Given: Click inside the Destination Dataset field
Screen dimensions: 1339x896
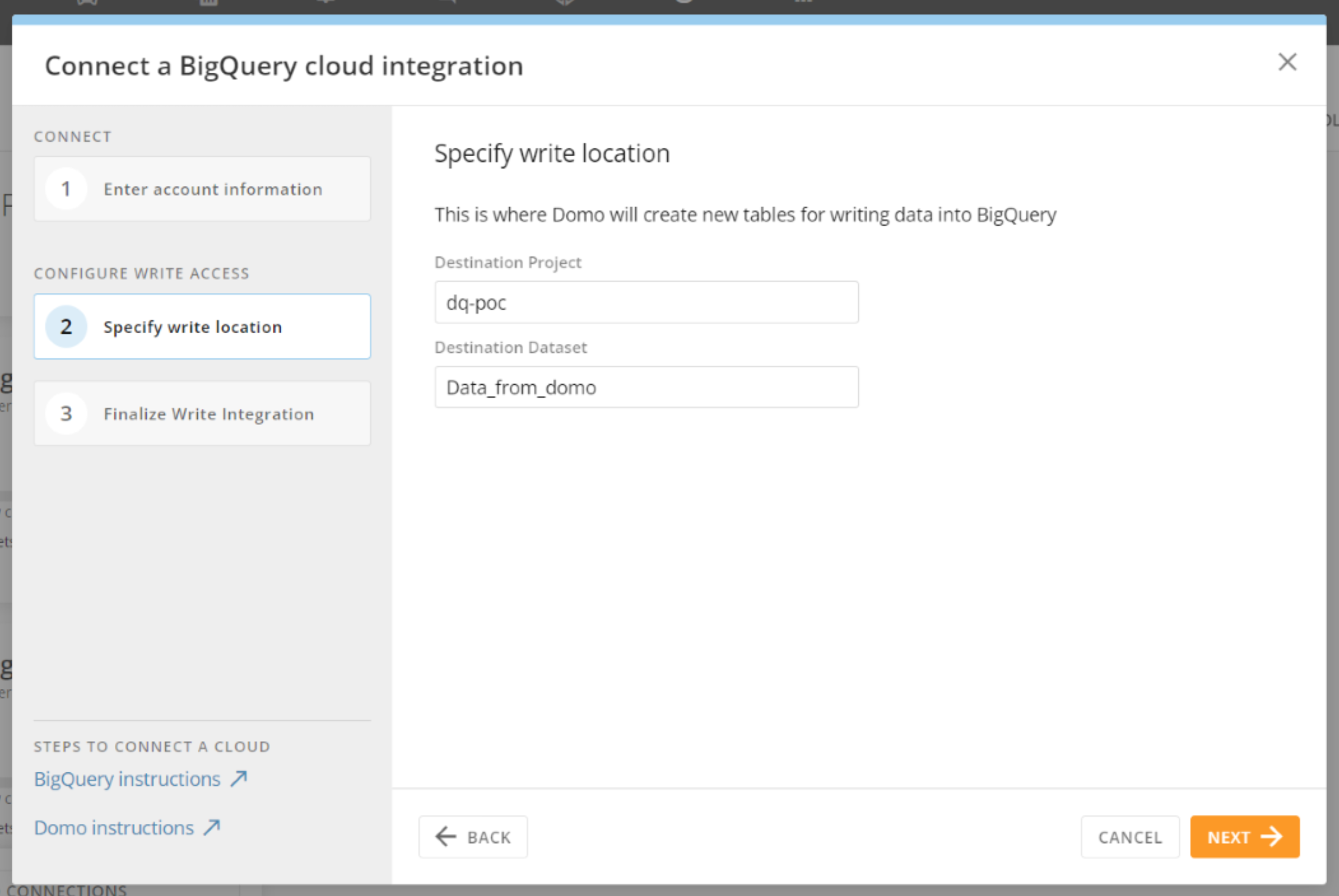Looking at the screenshot, I should click(x=646, y=387).
